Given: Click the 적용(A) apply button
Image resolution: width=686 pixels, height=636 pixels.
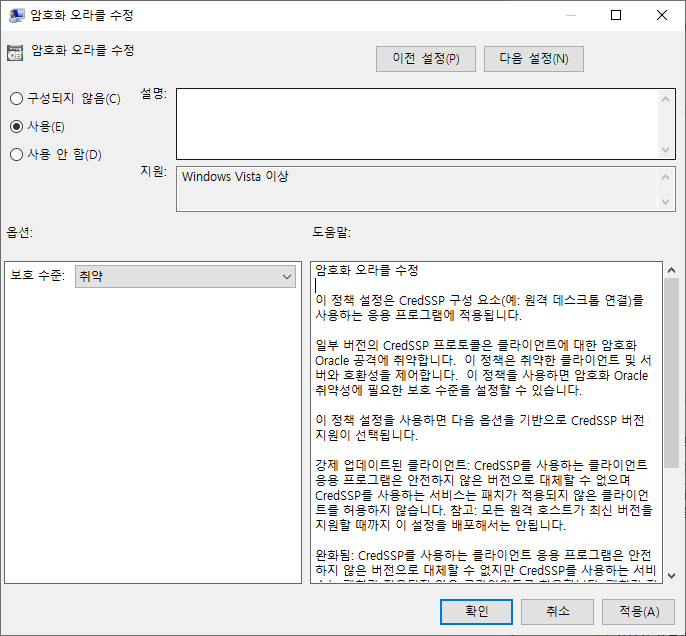Looking at the screenshot, I should pyautogui.click(x=639, y=612).
